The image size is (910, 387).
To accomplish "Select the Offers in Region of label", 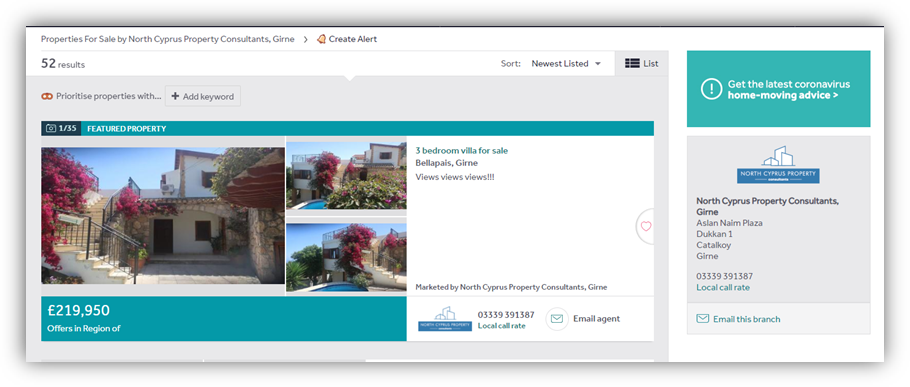I will point(84,329).
